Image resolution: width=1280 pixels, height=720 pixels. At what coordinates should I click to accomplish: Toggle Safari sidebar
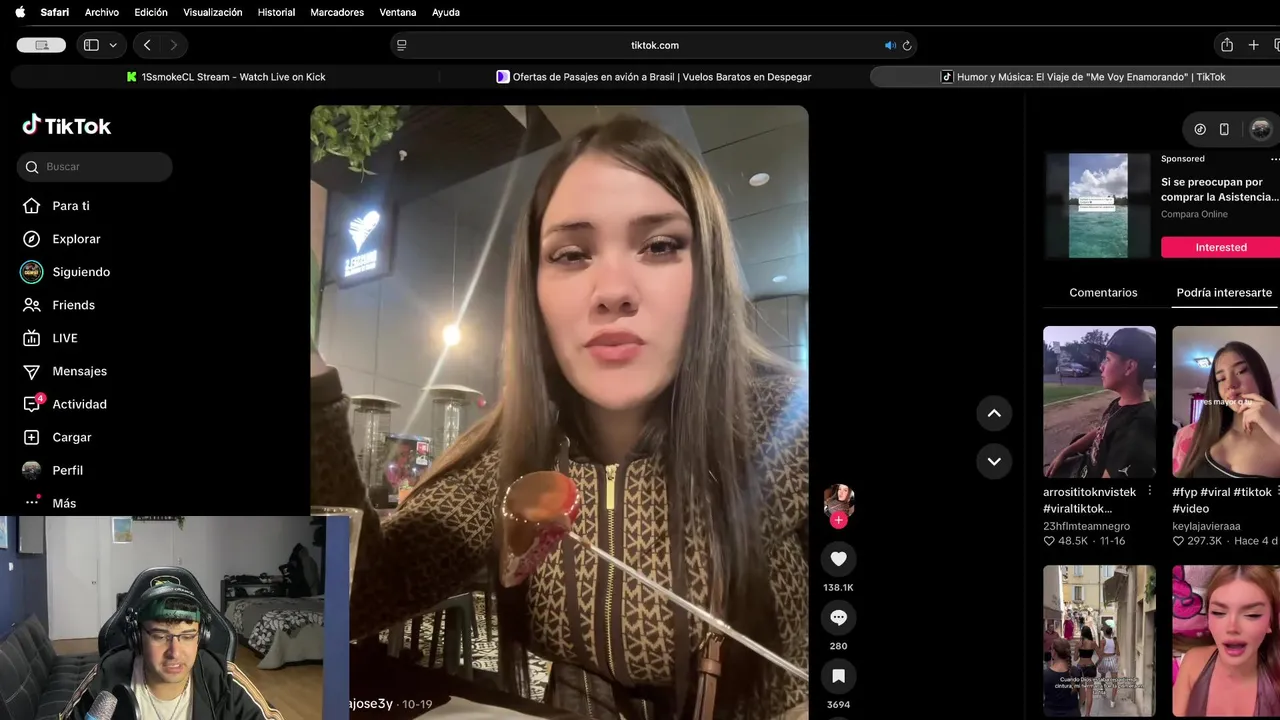click(x=91, y=45)
